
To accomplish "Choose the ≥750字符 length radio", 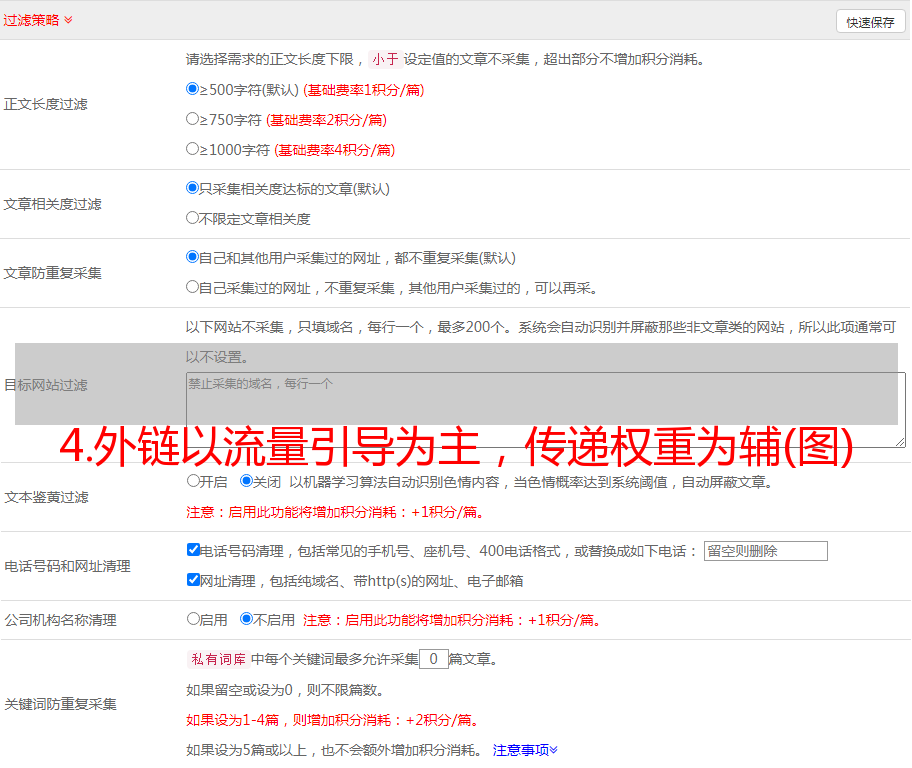I will coord(192,119).
